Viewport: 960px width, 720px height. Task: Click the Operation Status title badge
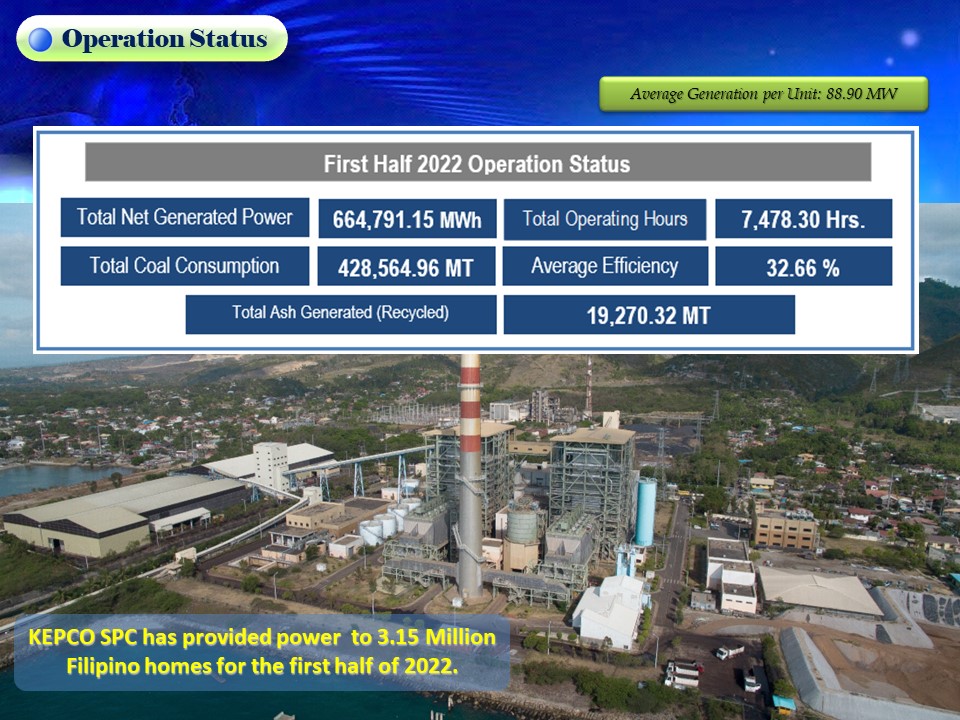[152, 39]
